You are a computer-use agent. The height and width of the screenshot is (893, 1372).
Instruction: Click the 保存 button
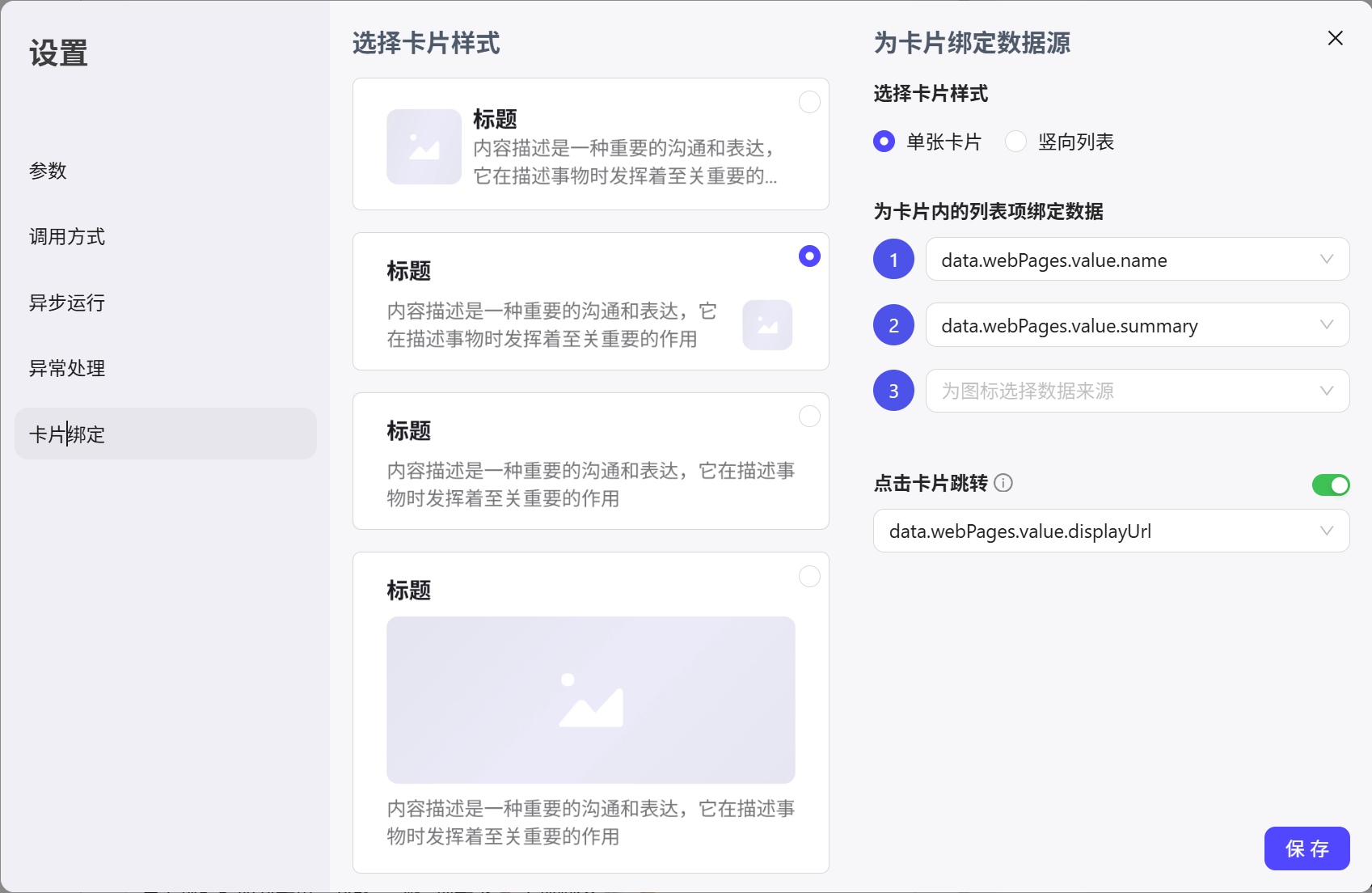(x=1307, y=849)
